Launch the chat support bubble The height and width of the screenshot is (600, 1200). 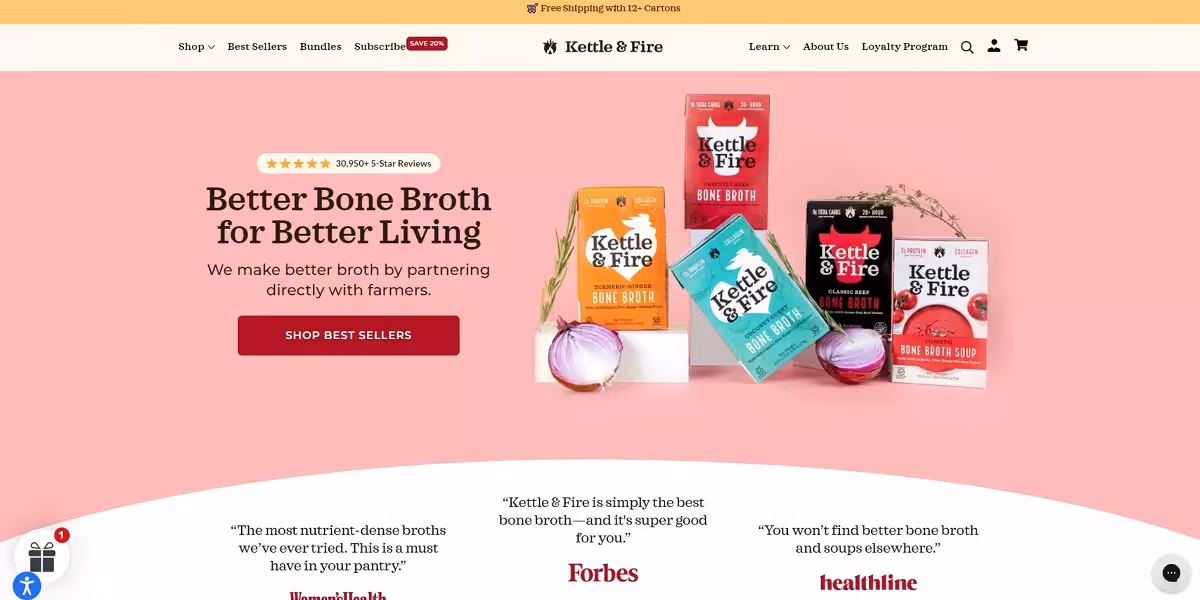pyautogui.click(x=1171, y=573)
